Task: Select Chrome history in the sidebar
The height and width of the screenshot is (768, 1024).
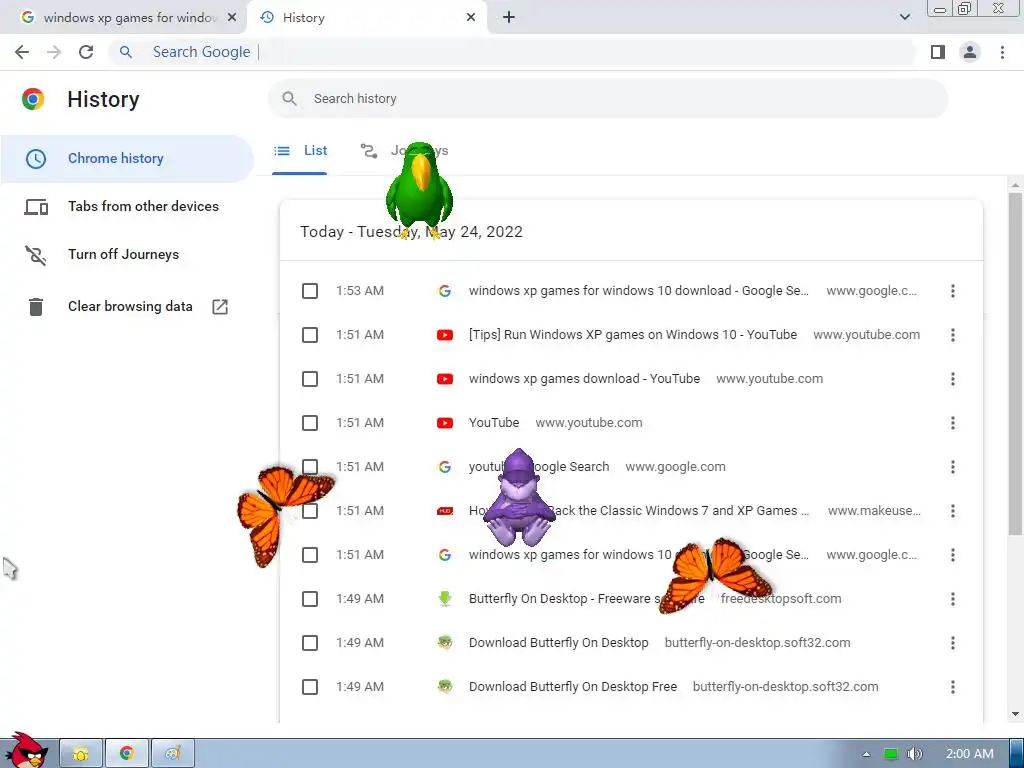Action: tap(127, 159)
